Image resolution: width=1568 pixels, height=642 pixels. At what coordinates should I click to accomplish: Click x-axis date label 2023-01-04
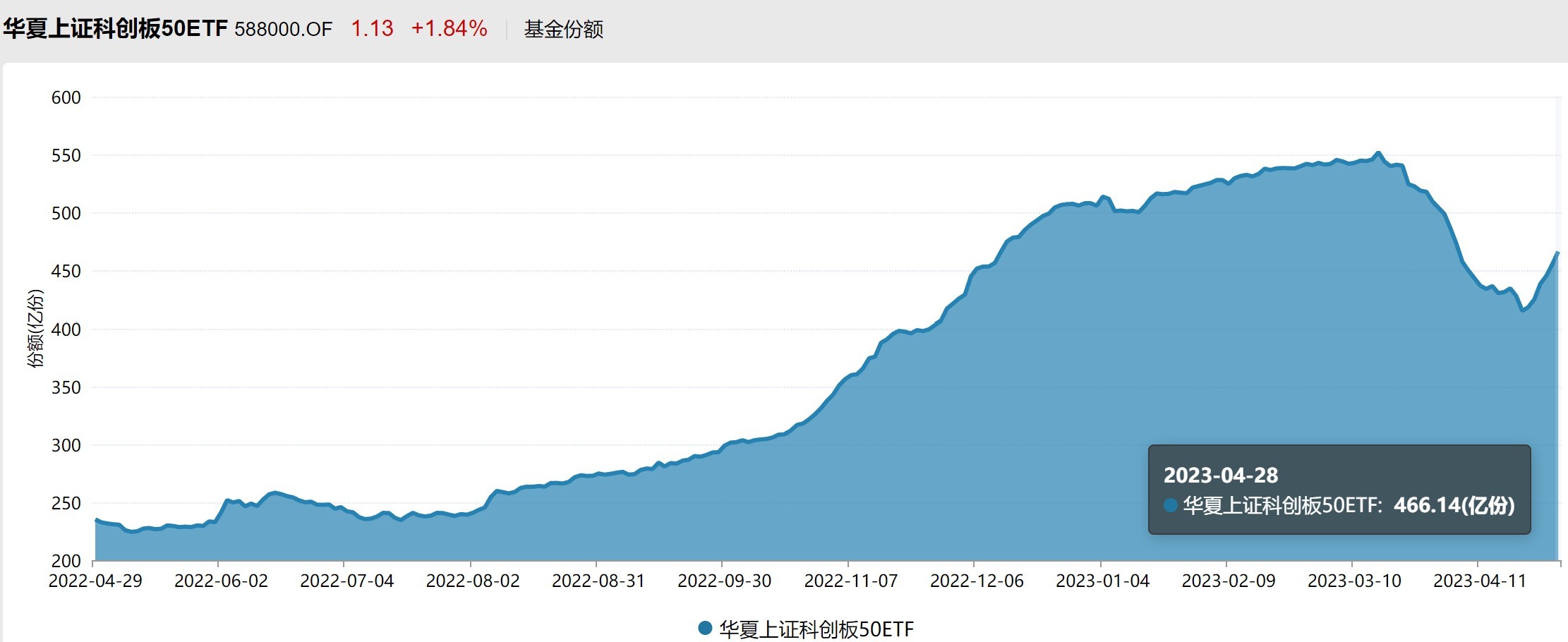click(1102, 581)
